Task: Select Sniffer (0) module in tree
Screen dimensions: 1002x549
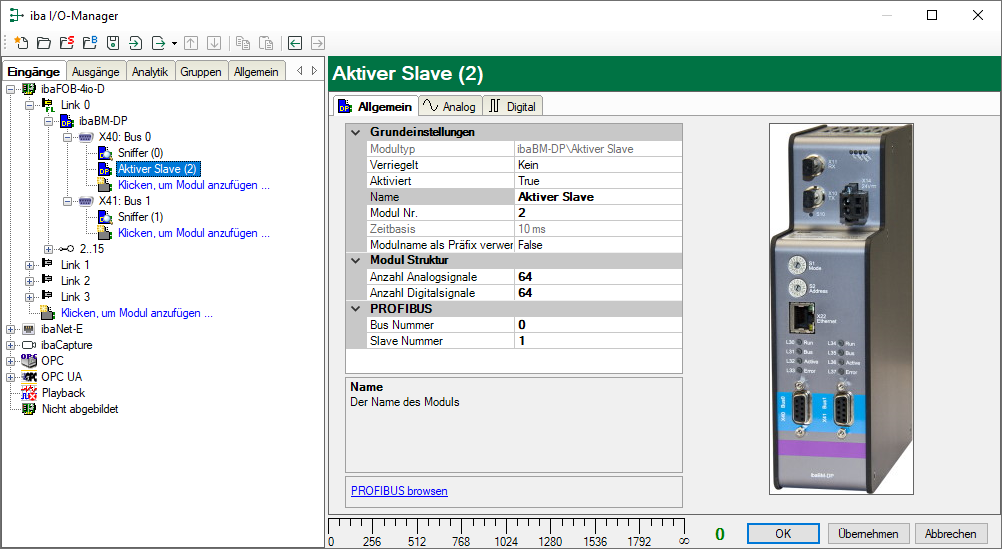Action: 139,153
